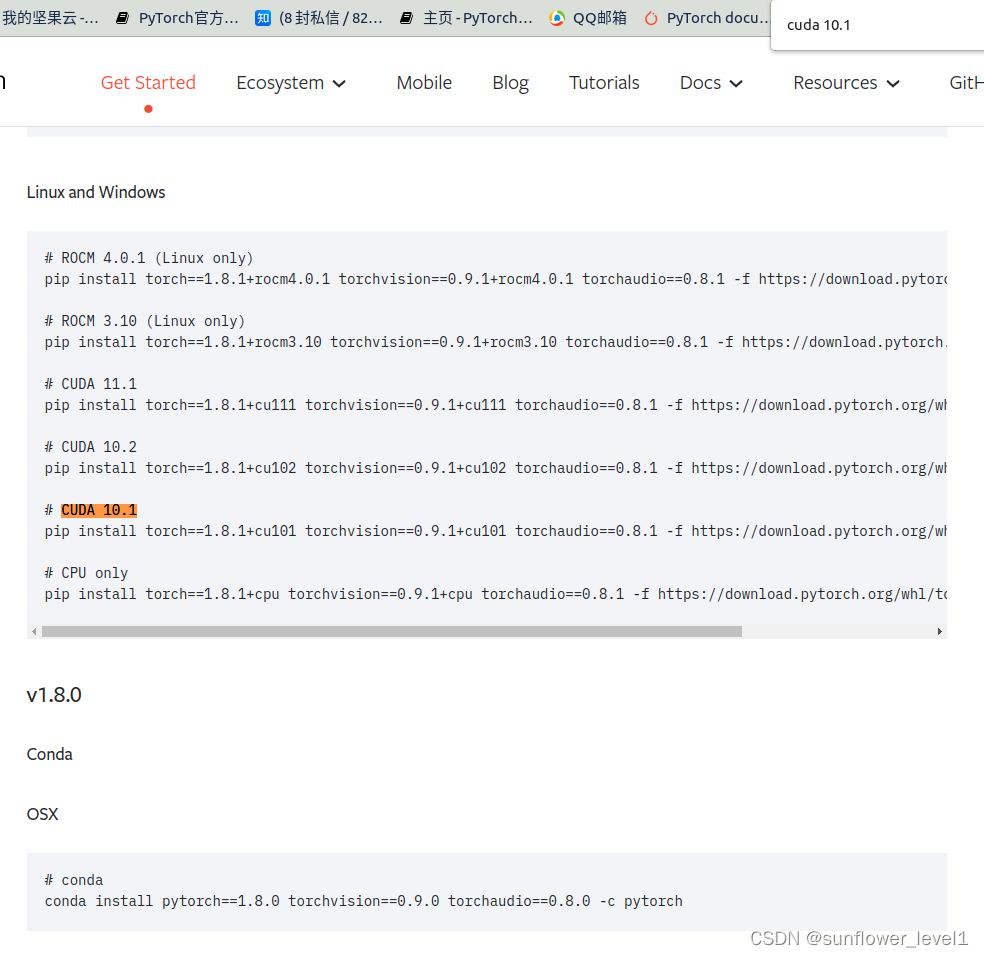Open the PyTorch官方 bookmark
This screenshot has height=957, width=984.
click(177, 18)
